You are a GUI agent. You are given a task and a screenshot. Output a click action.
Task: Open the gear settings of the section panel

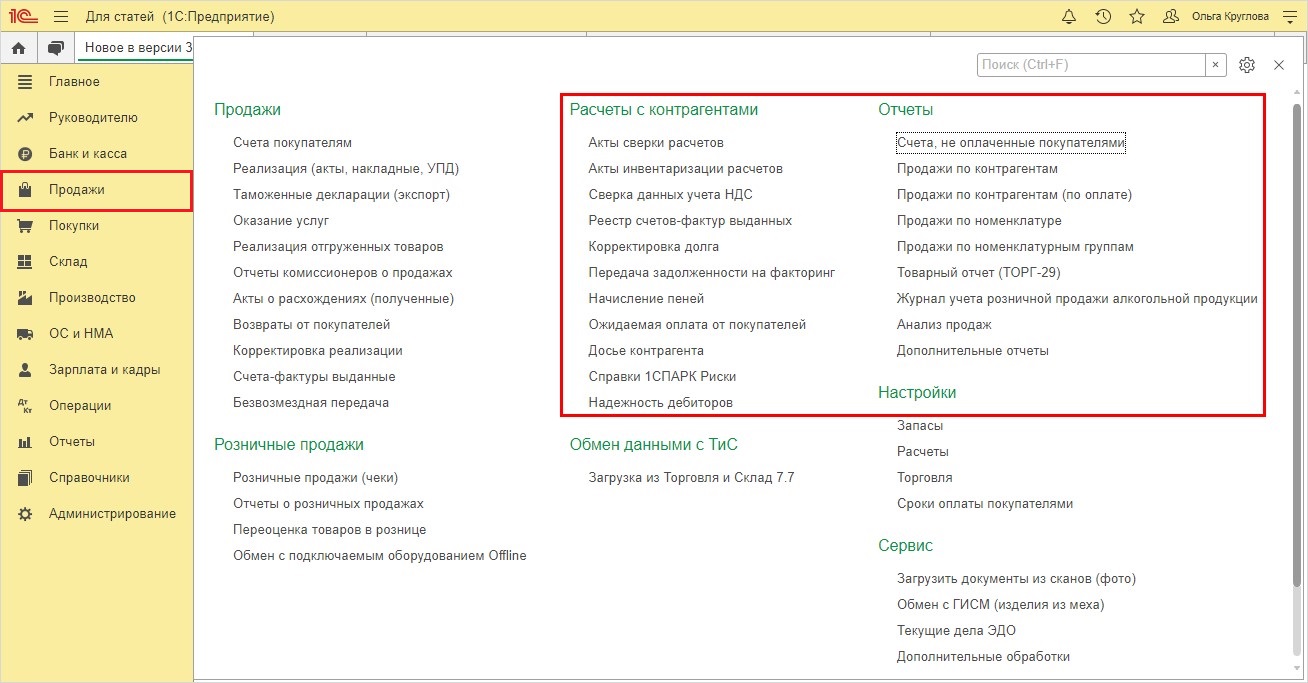[x=1247, y=65]
